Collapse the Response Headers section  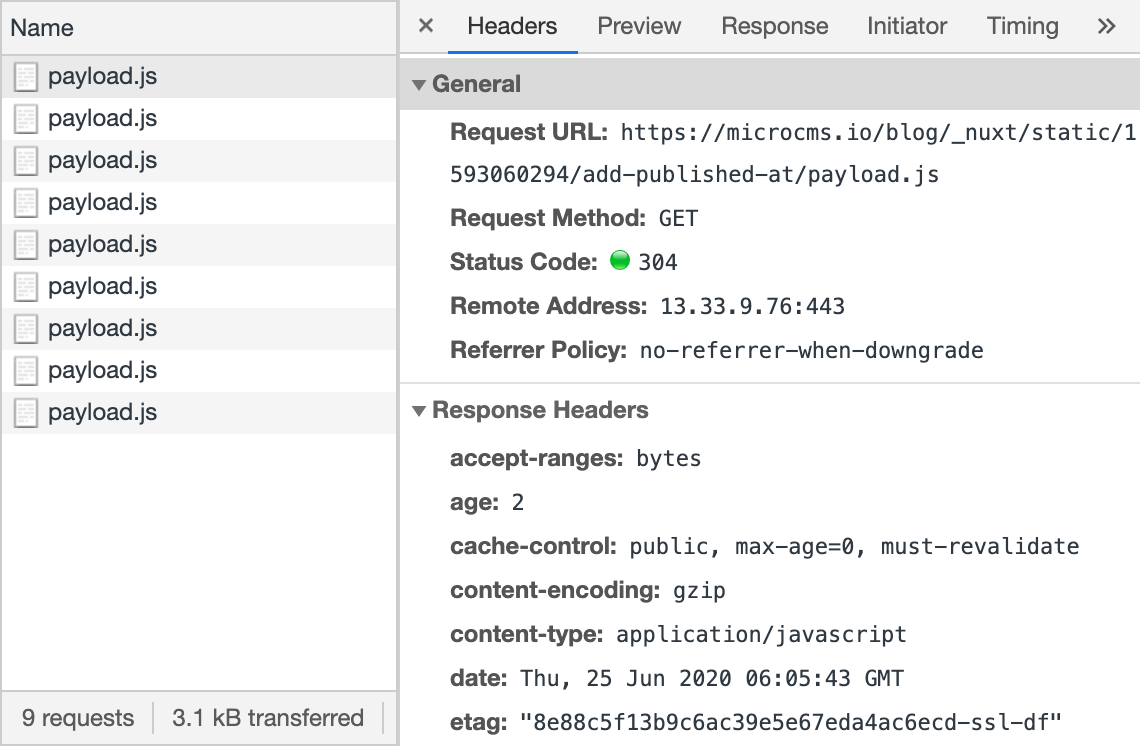coord(419,411)
